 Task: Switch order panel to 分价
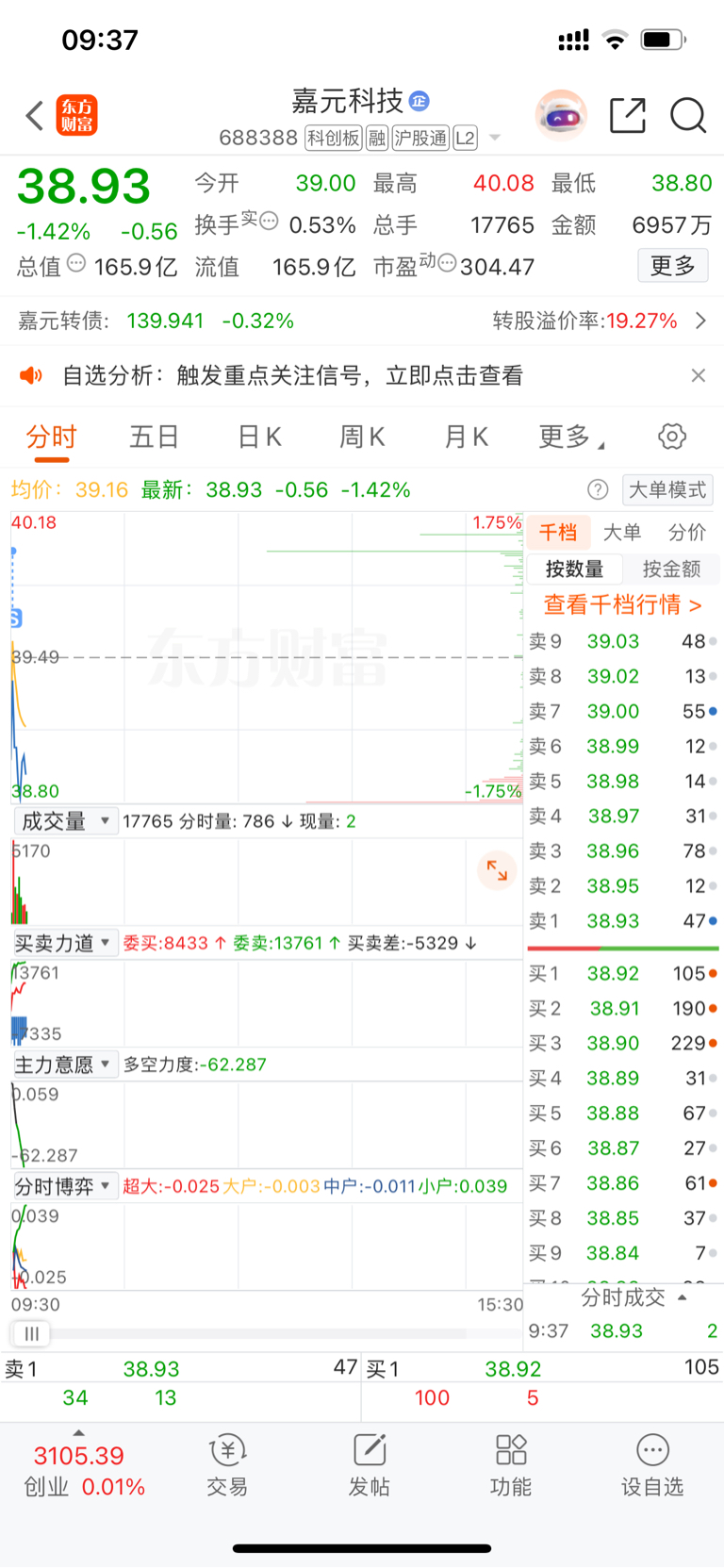point(687,533)
